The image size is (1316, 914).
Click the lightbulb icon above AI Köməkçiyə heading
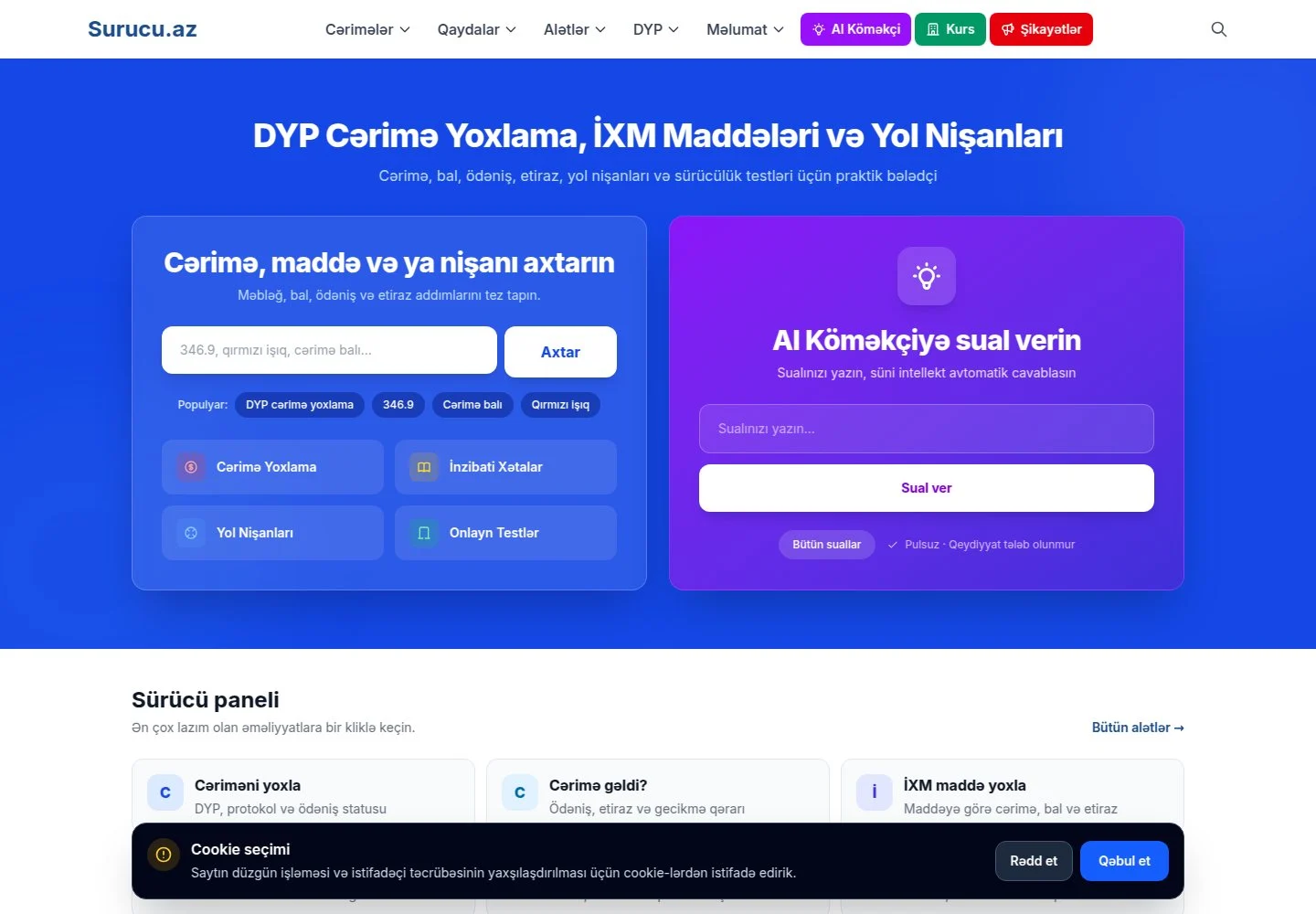[927, 276]
